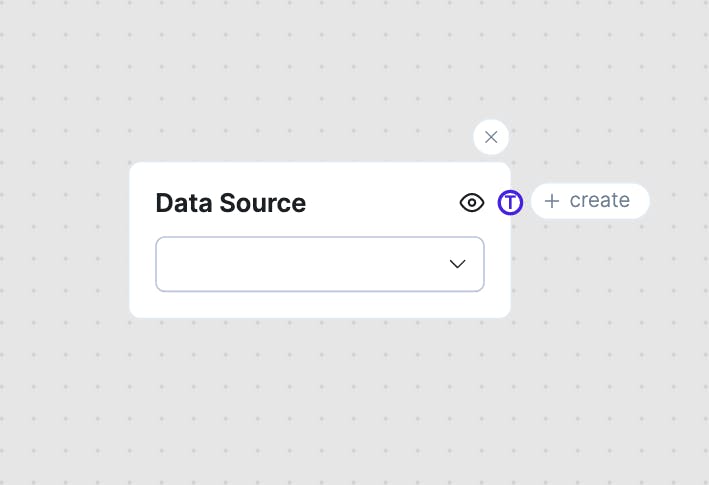The image size is (709, 485).
Task: Click the plus icon beside create
Action: pyautogui.click(x=552, y=201)
